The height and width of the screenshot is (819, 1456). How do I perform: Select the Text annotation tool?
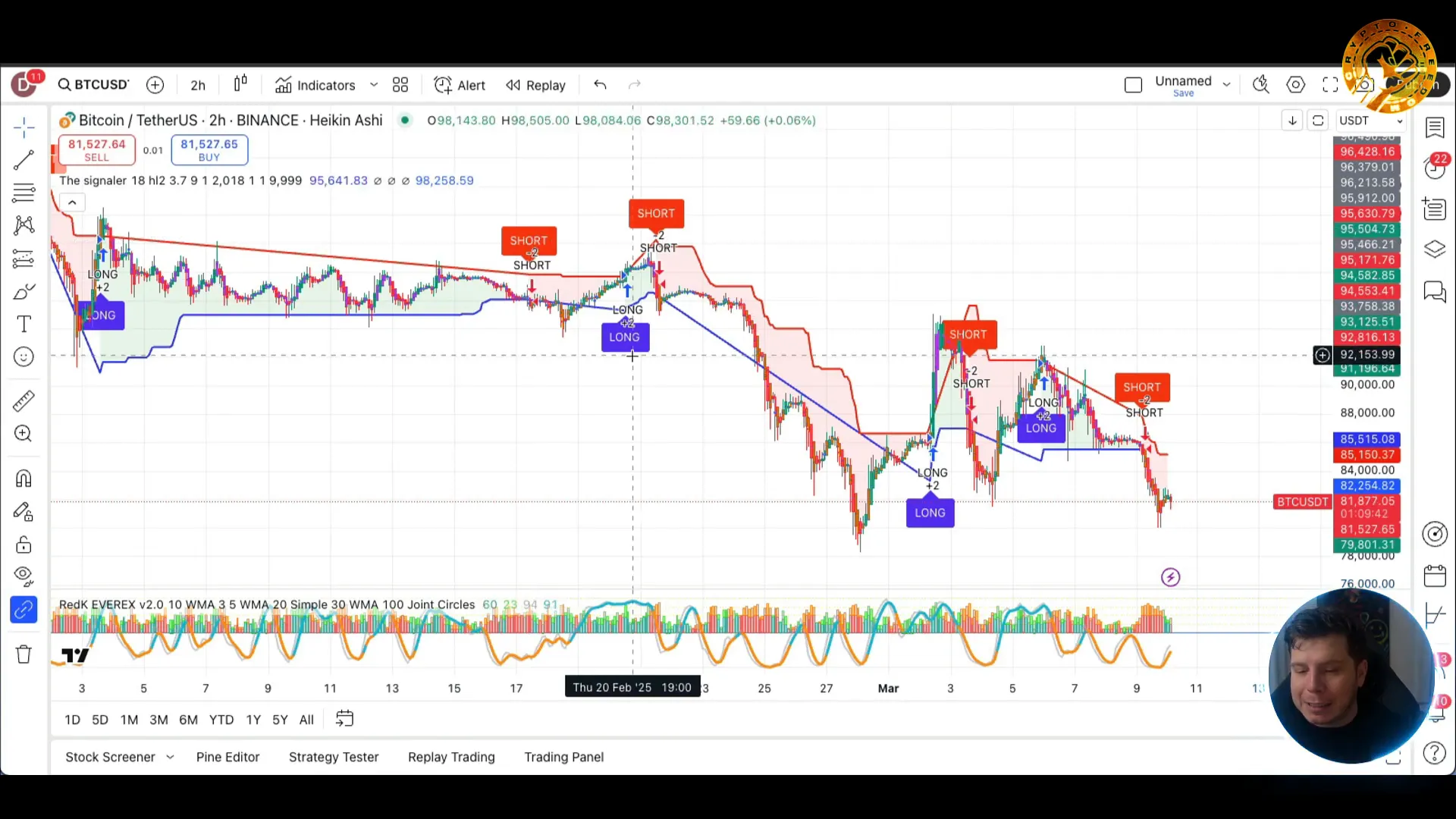[24, 325]
